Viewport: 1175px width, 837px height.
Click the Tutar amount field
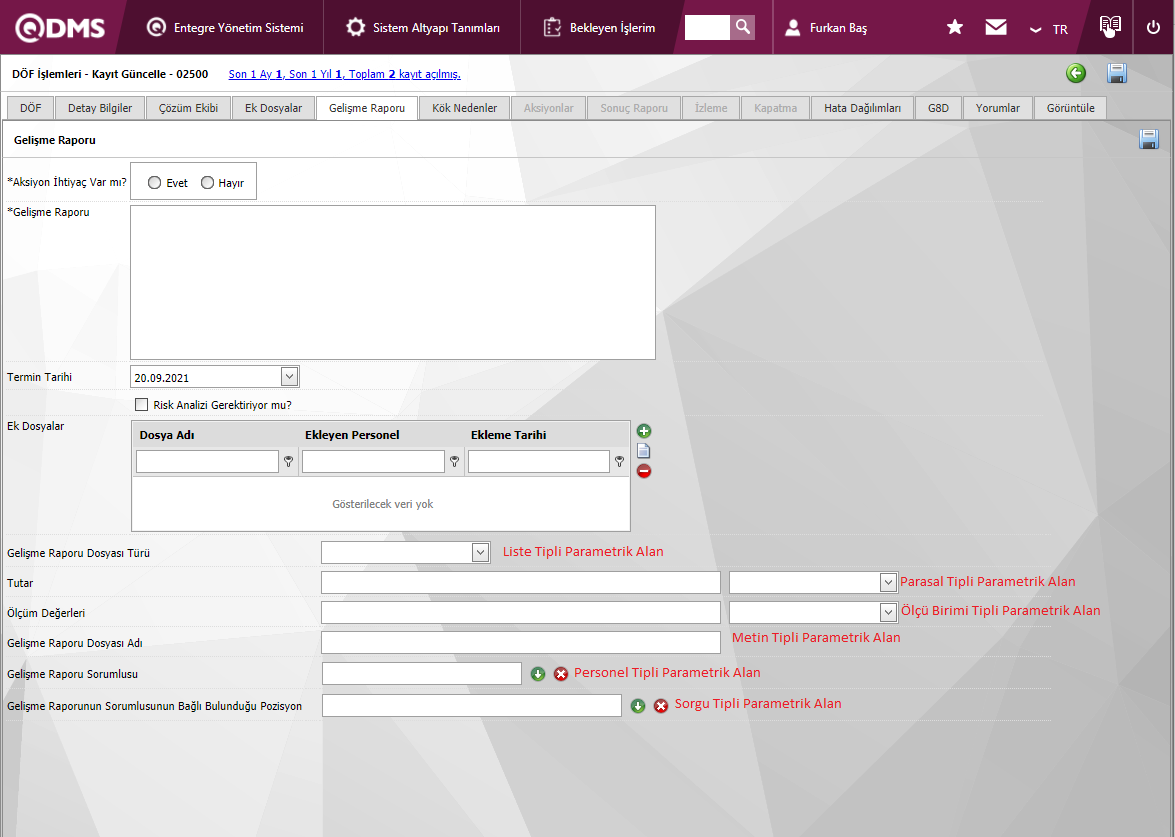(x=521, y=582)
